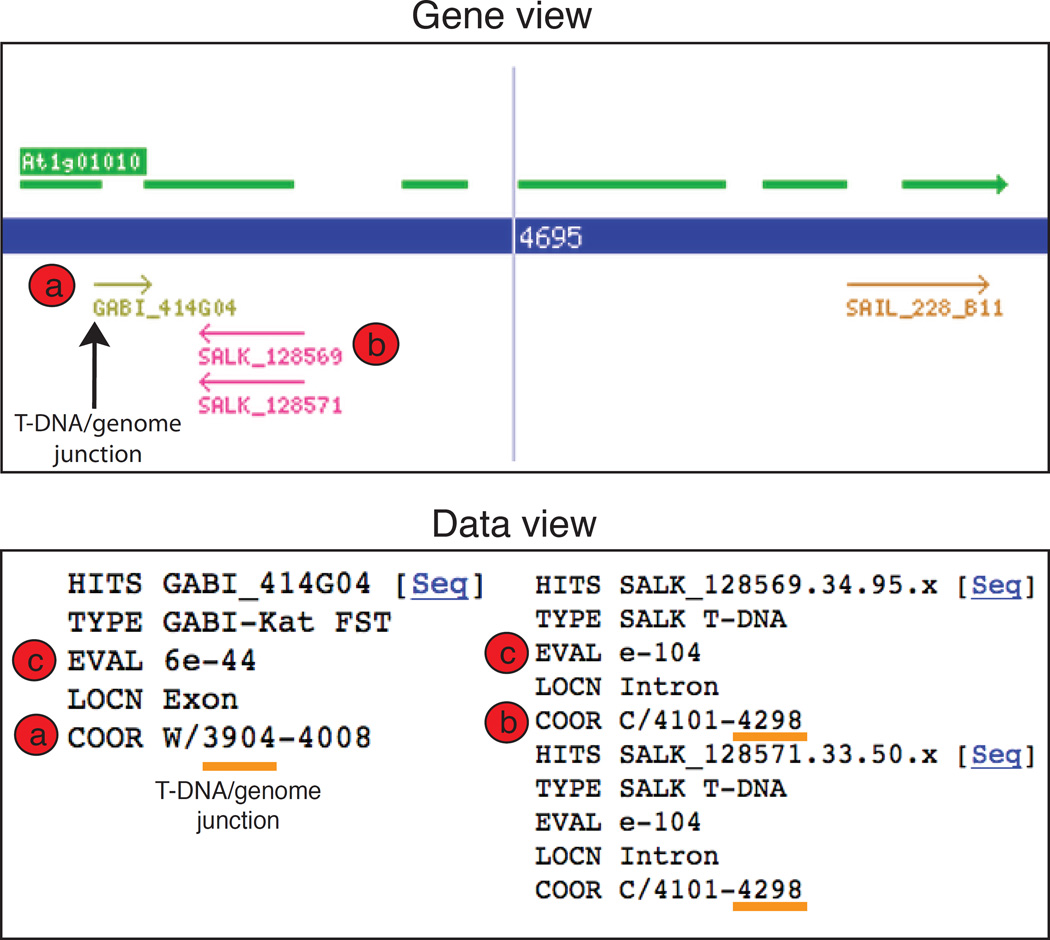Click the EVAL 6e-44 value

pos(210,661)
